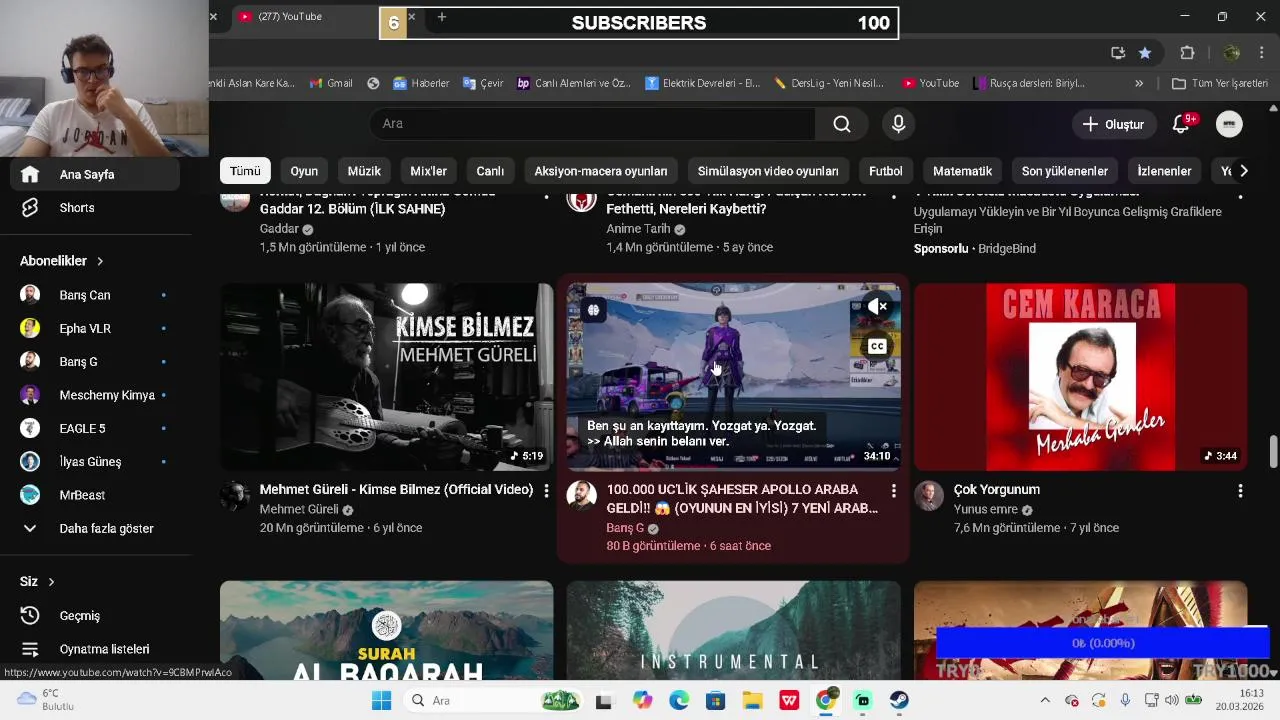Open the Mehmet Güreli channel avatar
This screenshot has height=720, width=1280.
click(235, 495)
